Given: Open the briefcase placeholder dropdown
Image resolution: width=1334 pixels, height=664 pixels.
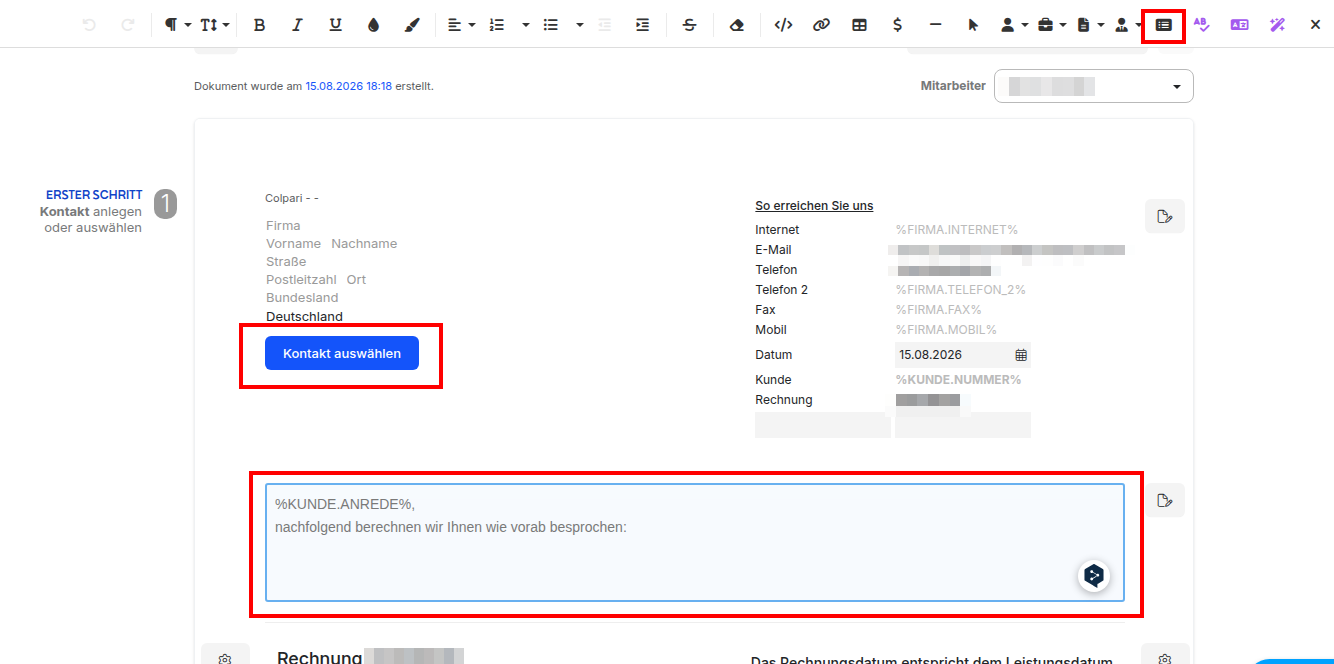Looking at the screenshot, I should 1050,25.
